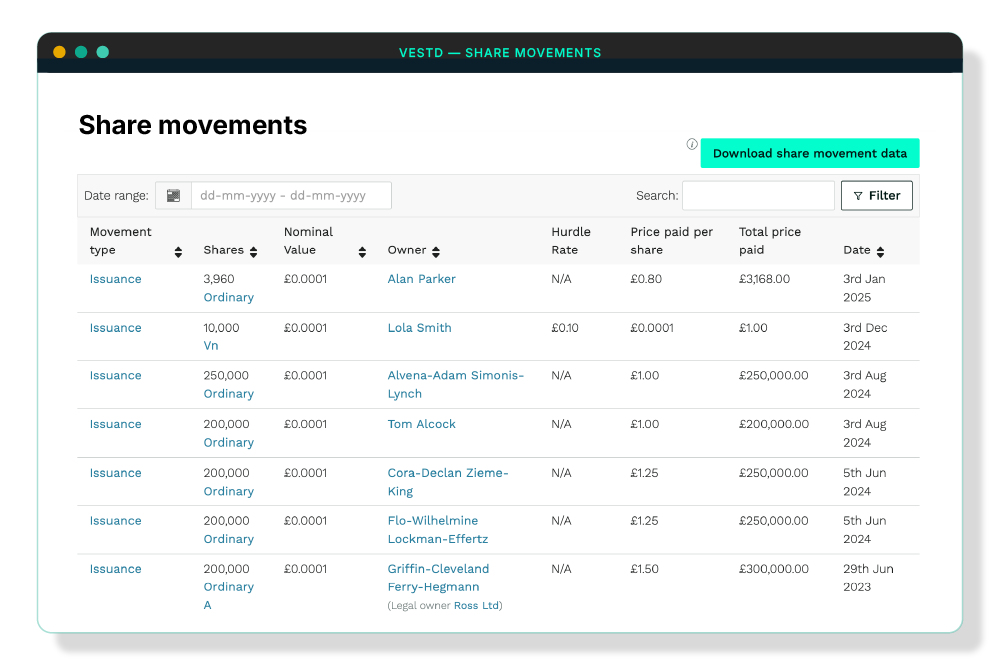Open Issuance link in Lola Smith row
Viewport: 1000px width, 666px height.
click(115, 328)
